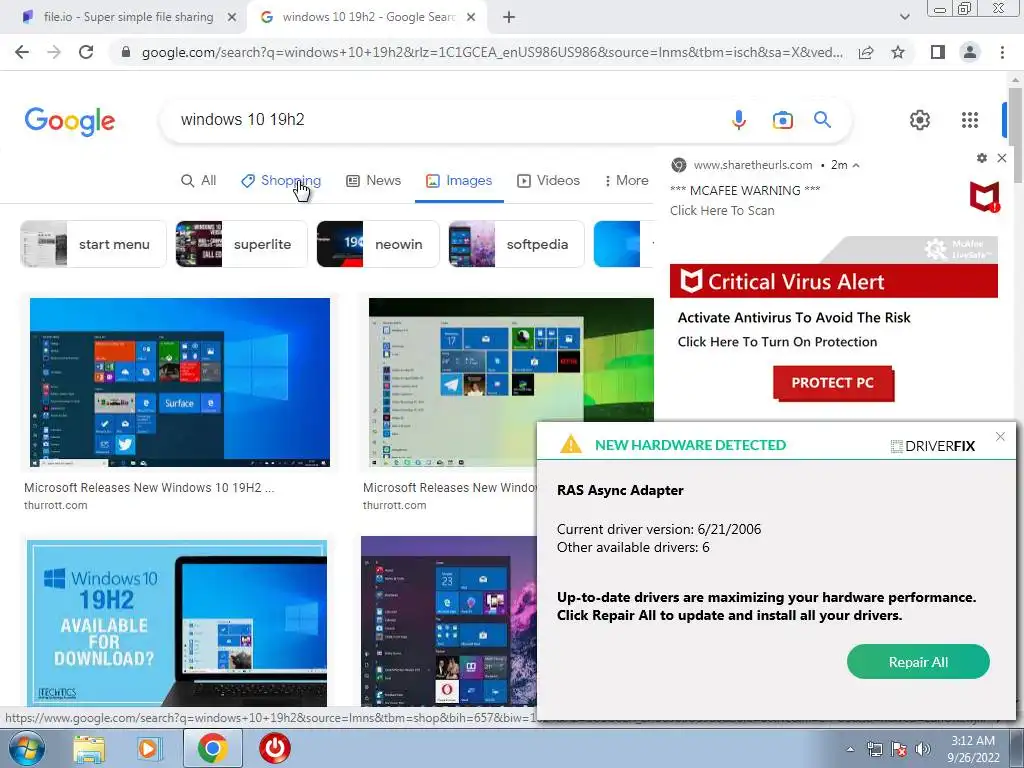The width and height of the screenshot is (1024, 768).
Task: Open second thurrott.com green wallpaper thumbnail
Action: 511,383
